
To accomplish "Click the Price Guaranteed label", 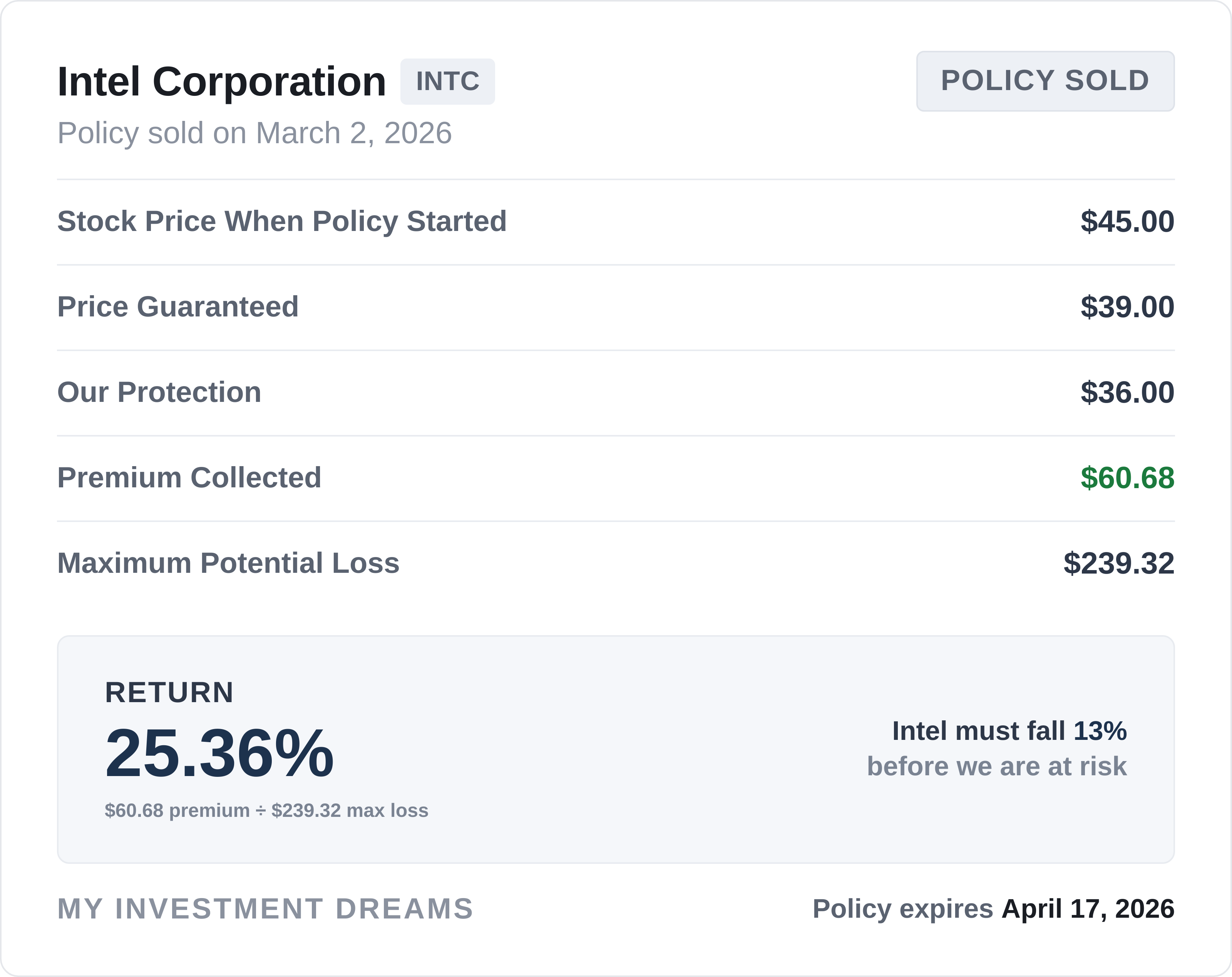I will [178, 307].
